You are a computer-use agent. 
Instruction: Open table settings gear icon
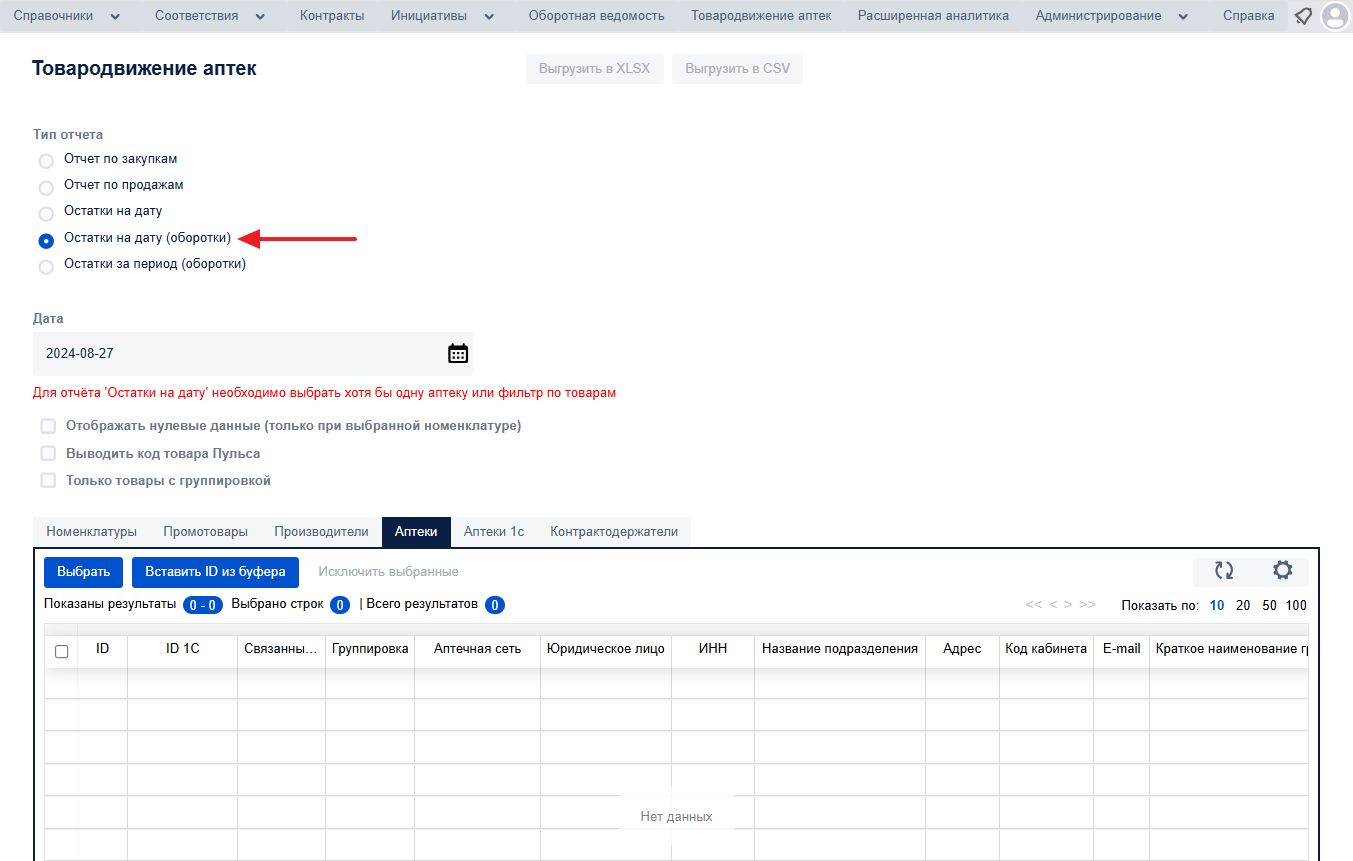click(x=1282, y=571)
